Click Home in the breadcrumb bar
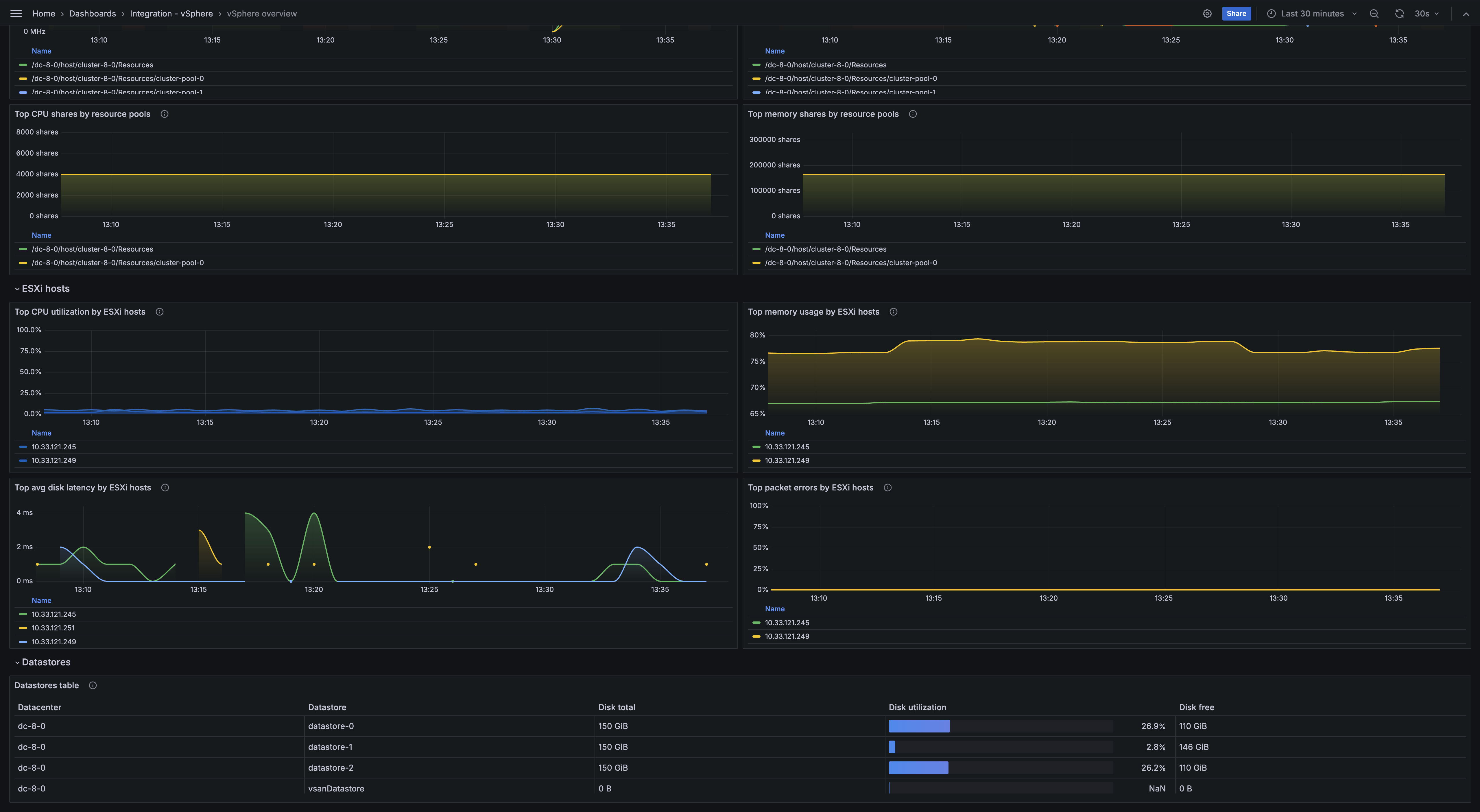 43,13
